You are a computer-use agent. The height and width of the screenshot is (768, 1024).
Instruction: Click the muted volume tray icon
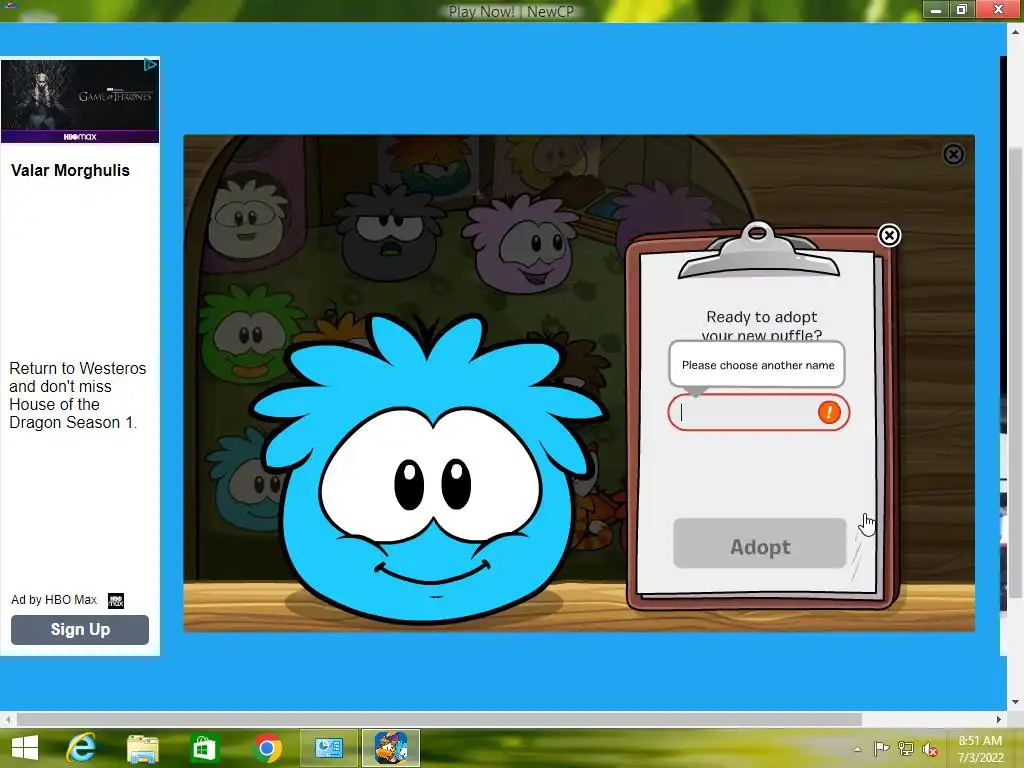(930, 748)
